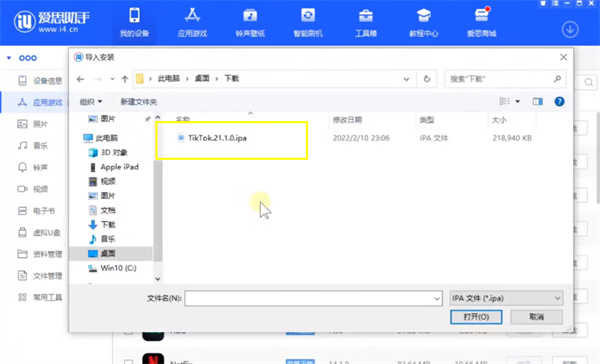
Task: Select 音乐 in the i4 left sidebar
Action: [x=33, y=145]
